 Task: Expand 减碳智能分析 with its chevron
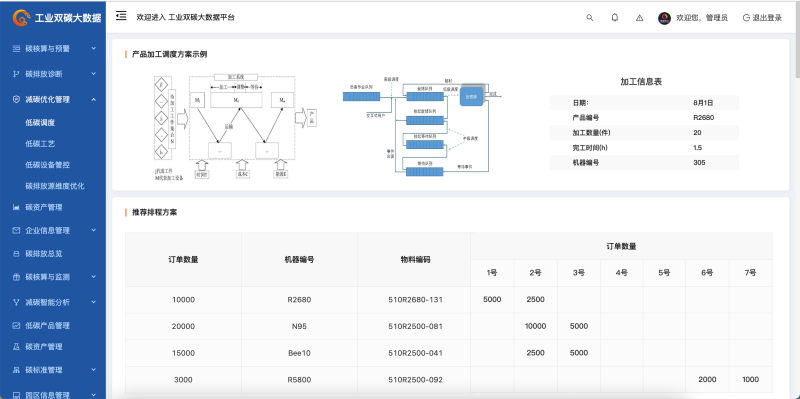93,302
